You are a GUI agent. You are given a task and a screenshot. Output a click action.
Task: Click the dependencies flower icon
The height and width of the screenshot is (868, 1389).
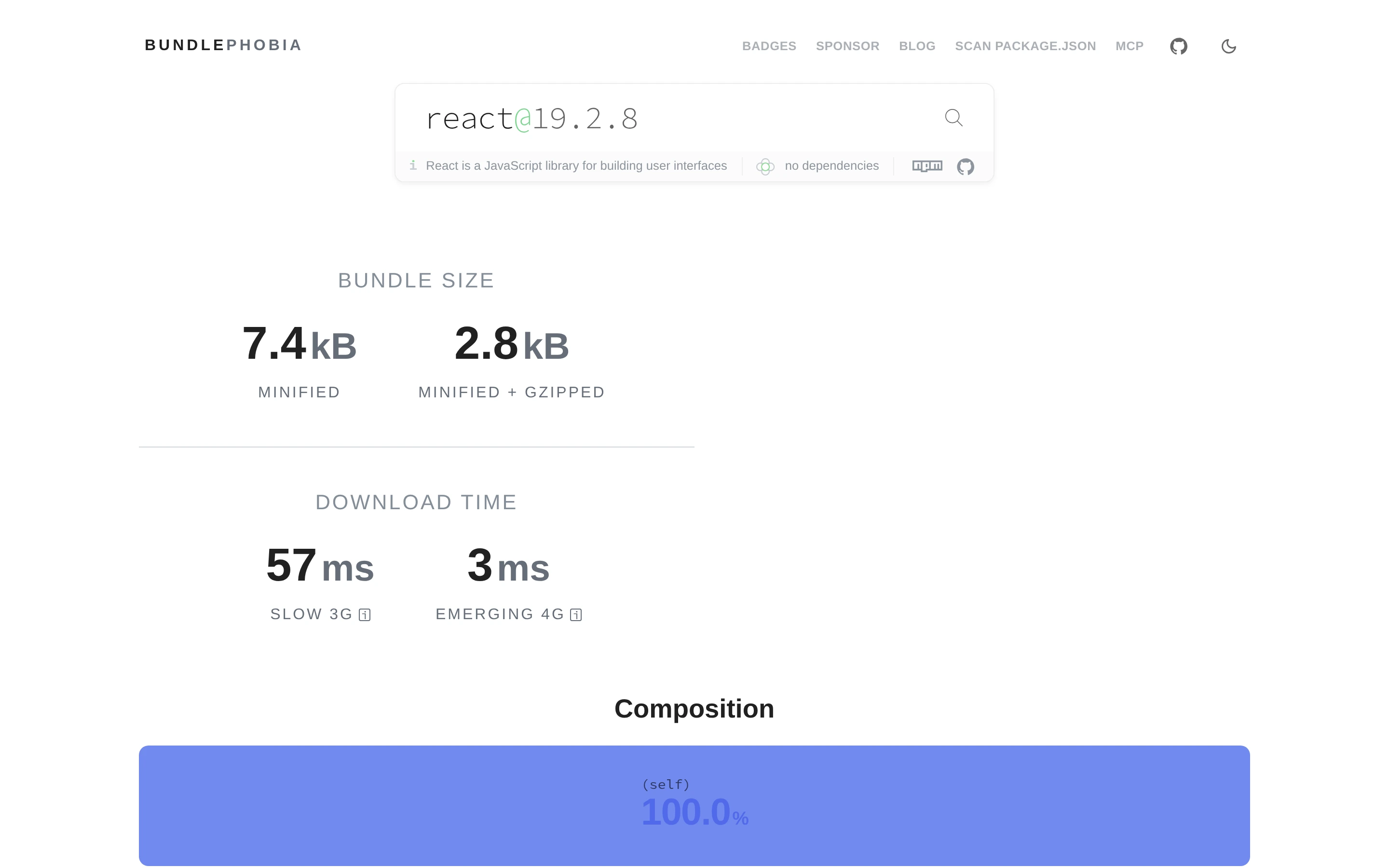pyautogui.click(x=765, y=166)
